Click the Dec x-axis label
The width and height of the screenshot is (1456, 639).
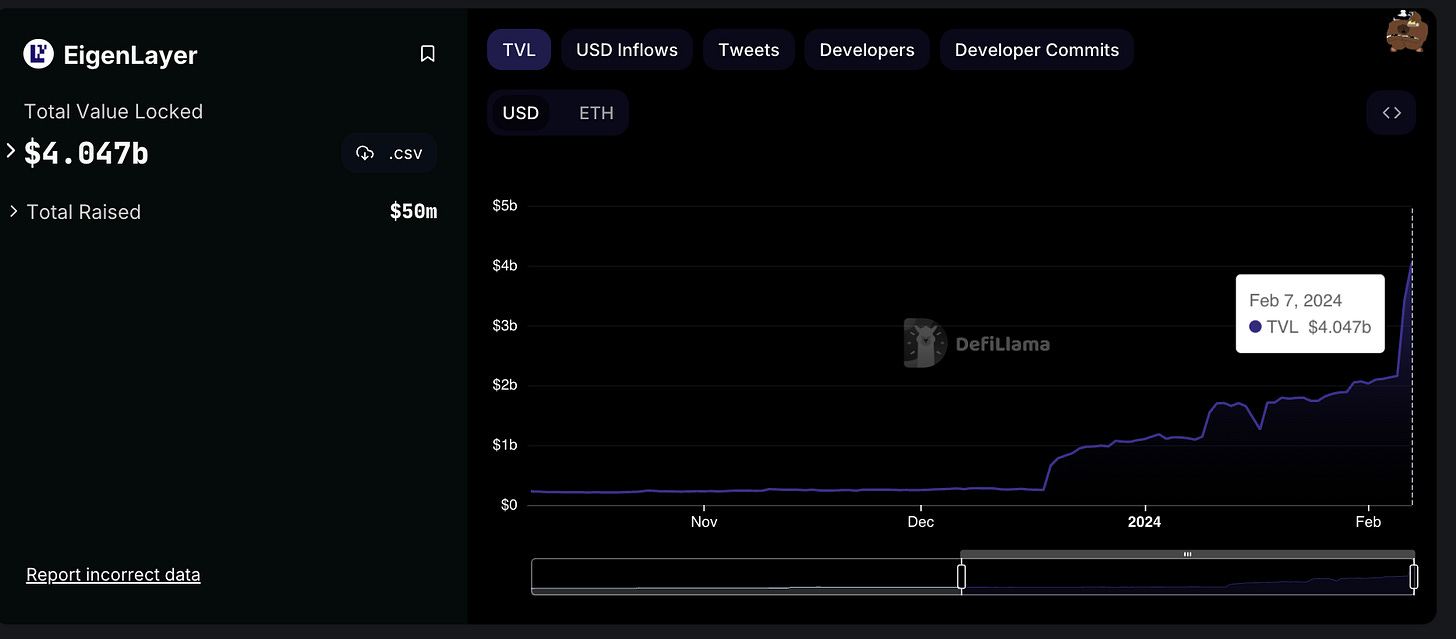pos(920,522)
